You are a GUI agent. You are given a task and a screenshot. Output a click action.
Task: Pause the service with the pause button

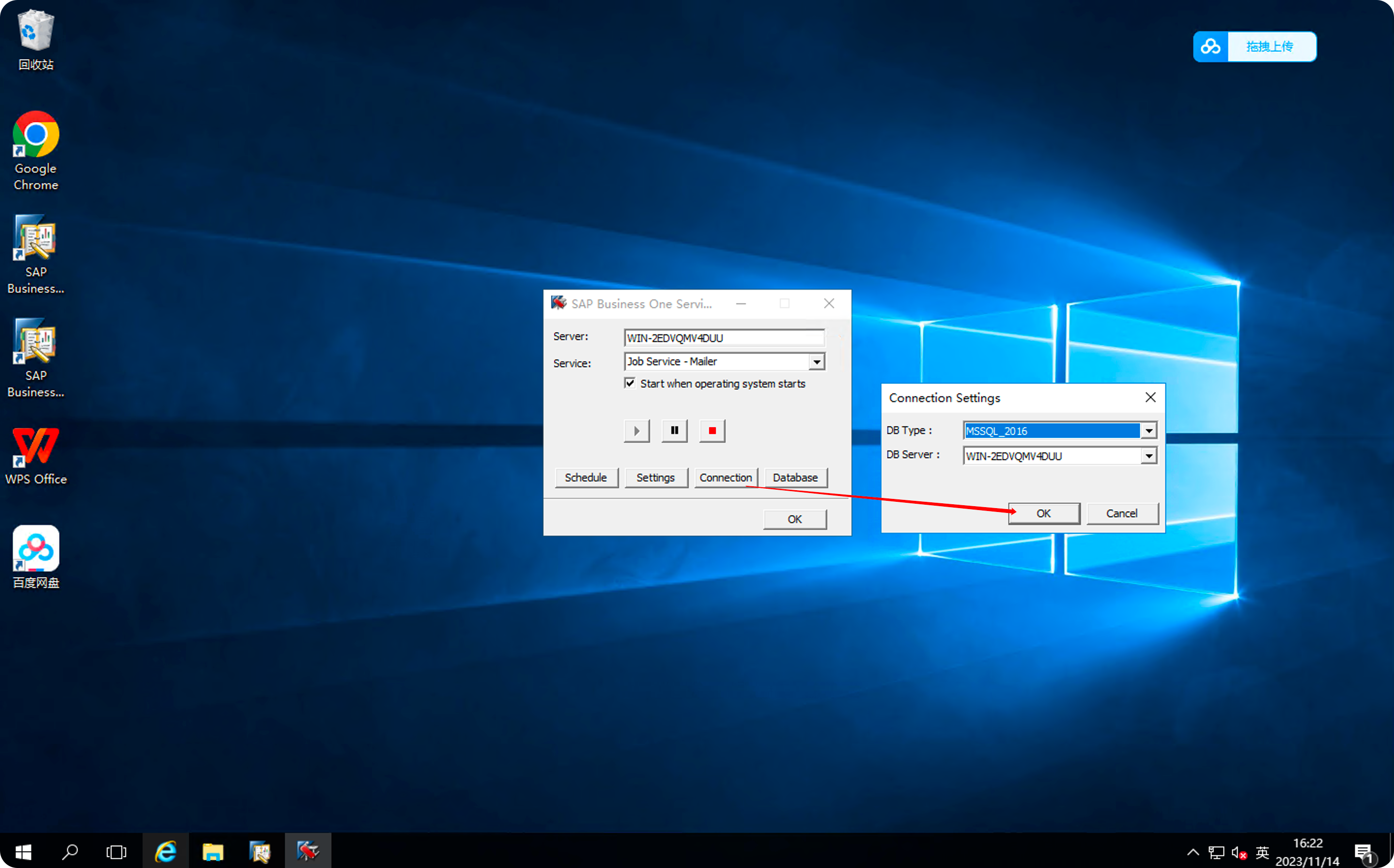pos(674,431)
